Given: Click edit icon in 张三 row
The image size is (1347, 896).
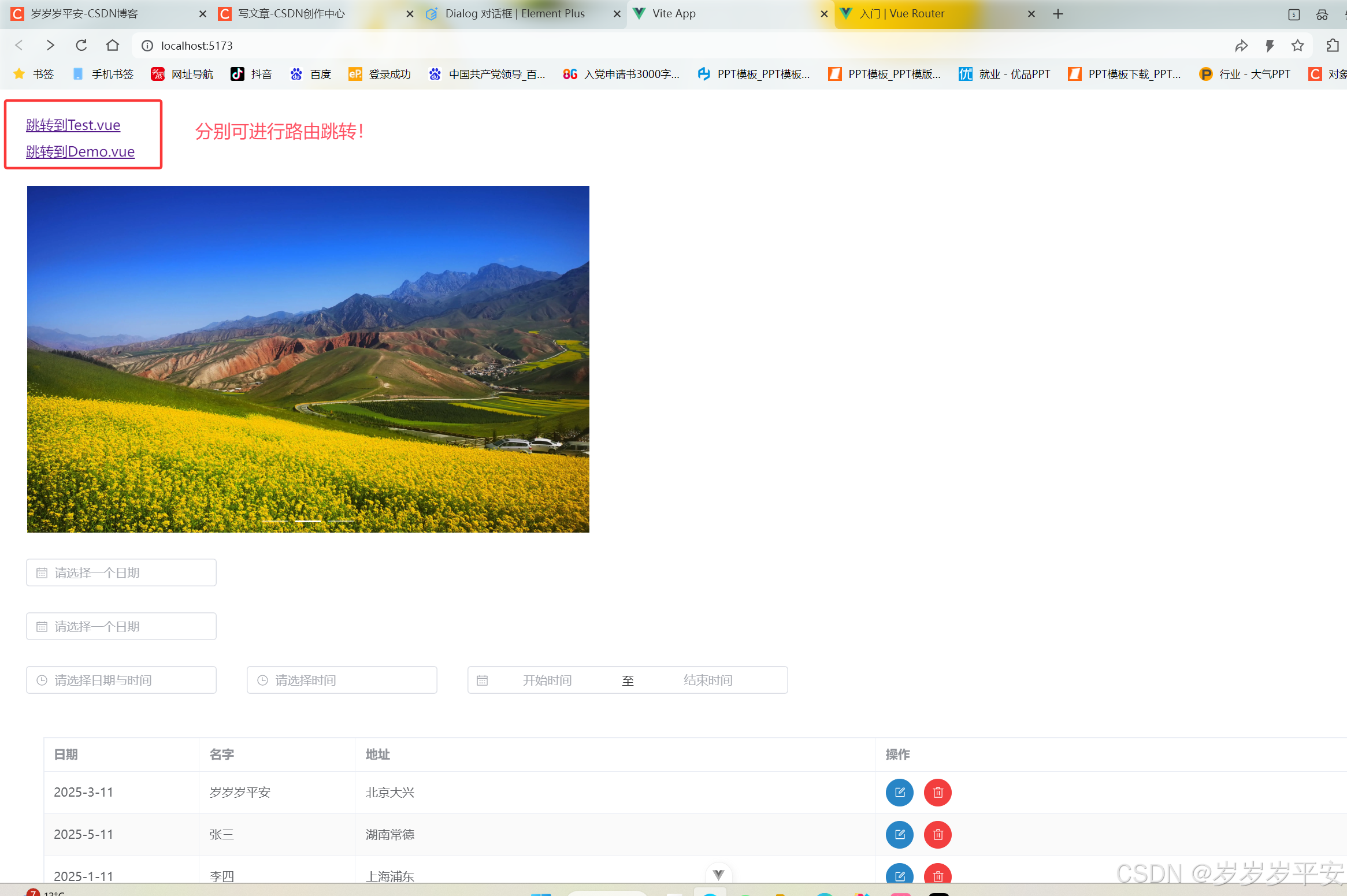Looking at the screenshot, I should click(899, 834).
